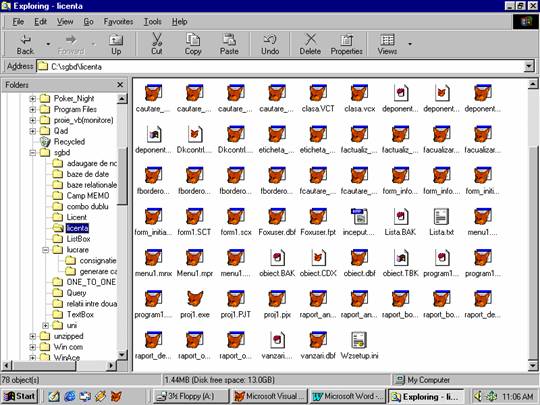The image size is (540, 405).
Task: Collapse the lucrare folder node
Action: tap(45, 250)
